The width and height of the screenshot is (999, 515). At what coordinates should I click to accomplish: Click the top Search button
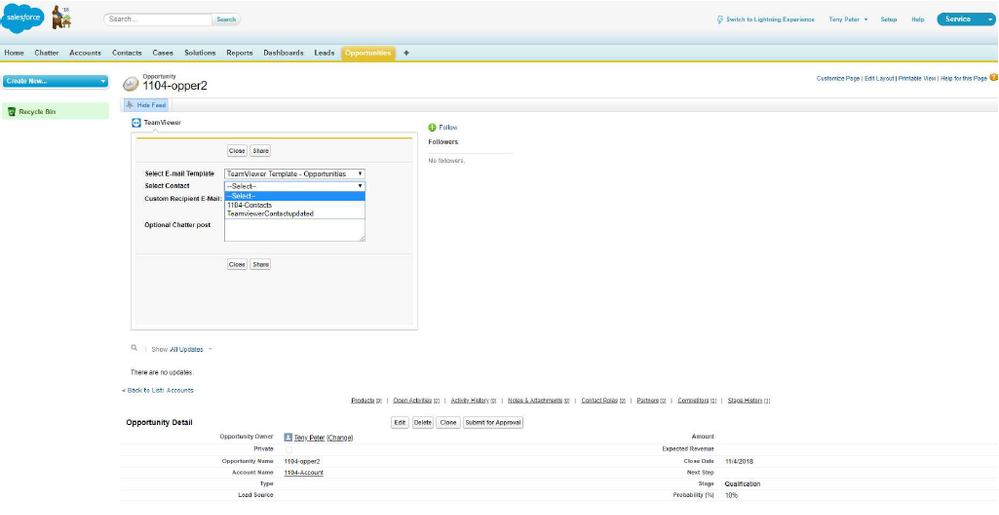pos(226,19)
